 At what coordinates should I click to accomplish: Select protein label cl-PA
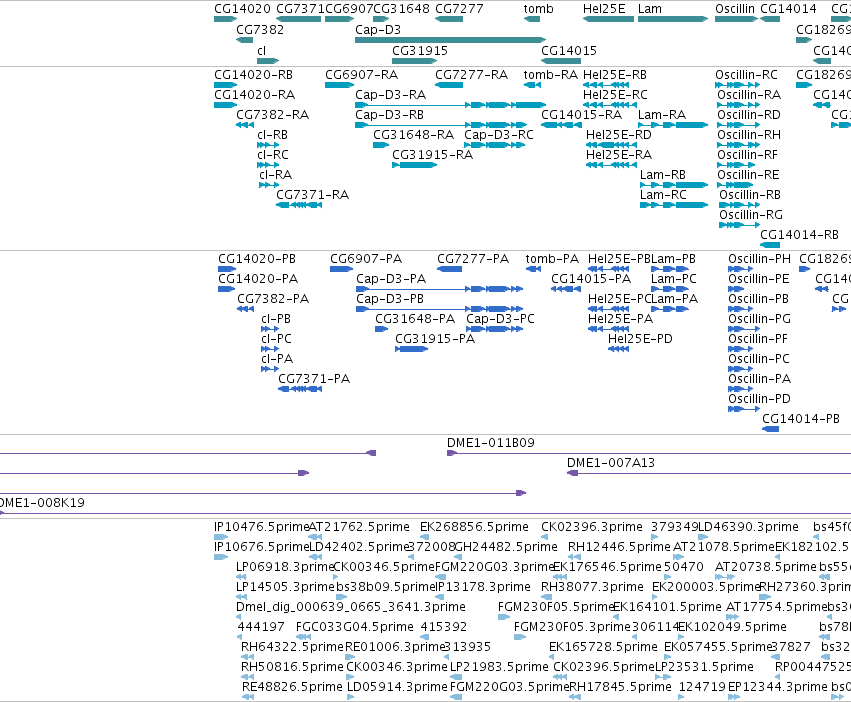coord(277,359)
